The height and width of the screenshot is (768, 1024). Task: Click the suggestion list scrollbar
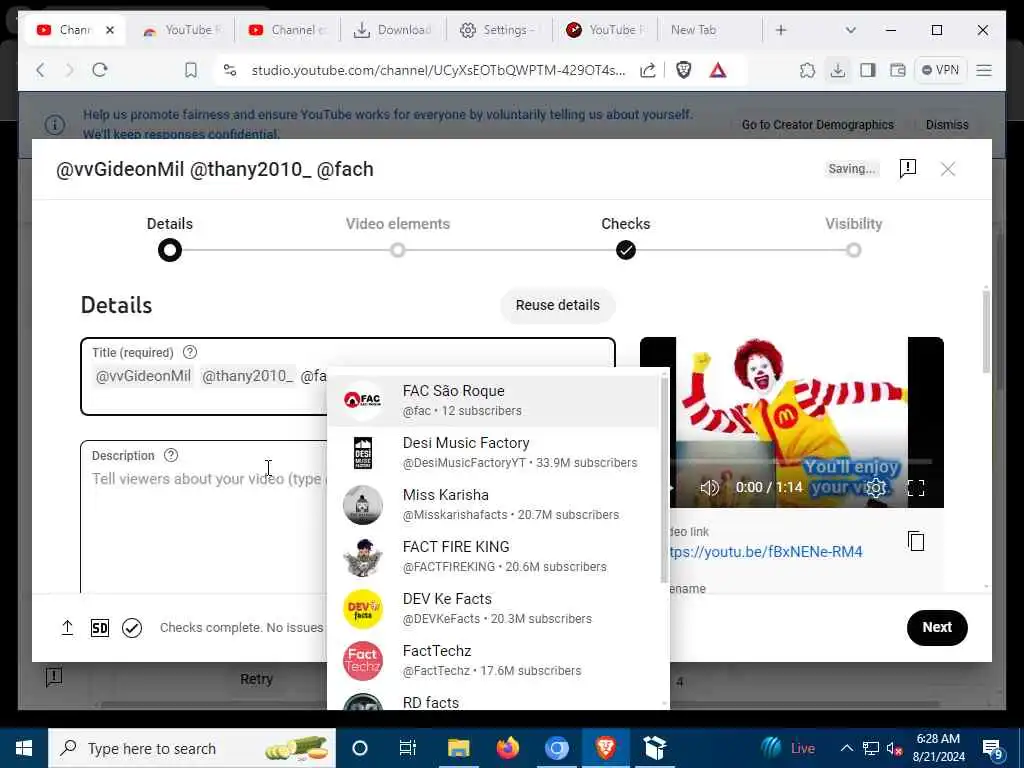665,480
